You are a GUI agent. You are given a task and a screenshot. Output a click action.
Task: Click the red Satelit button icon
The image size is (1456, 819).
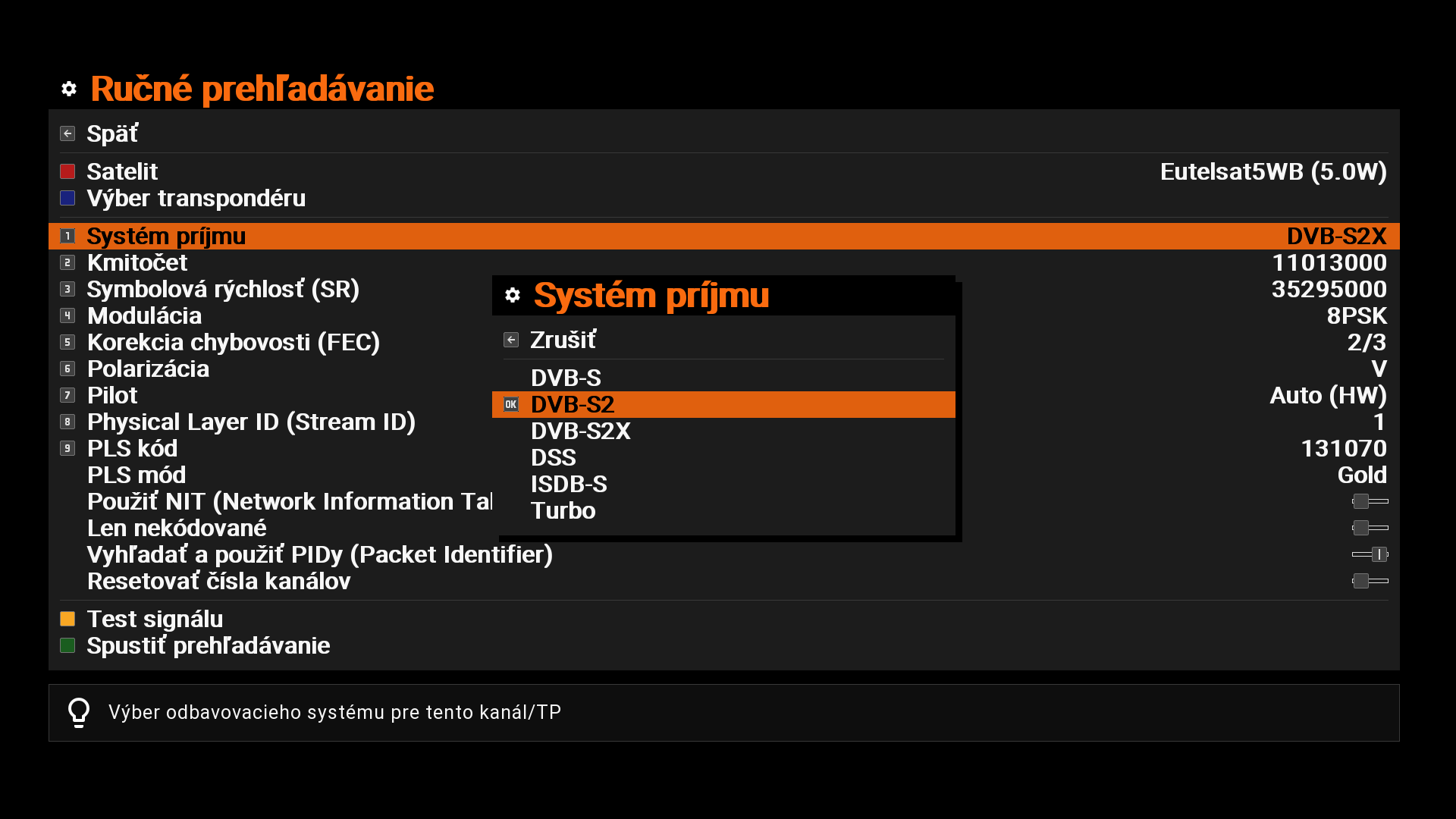point(67,172)
